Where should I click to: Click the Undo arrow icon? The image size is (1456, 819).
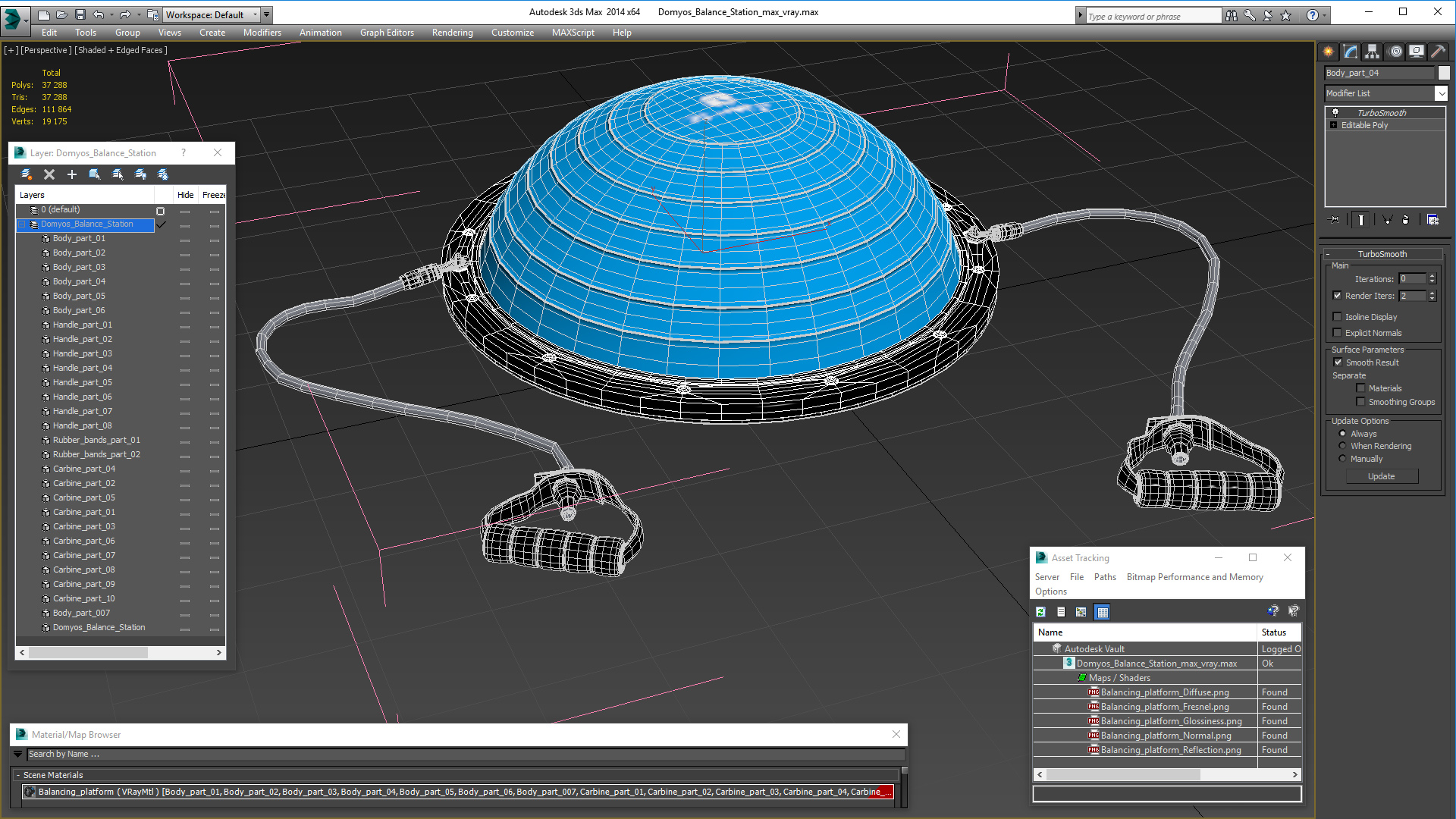coord(99,14)
